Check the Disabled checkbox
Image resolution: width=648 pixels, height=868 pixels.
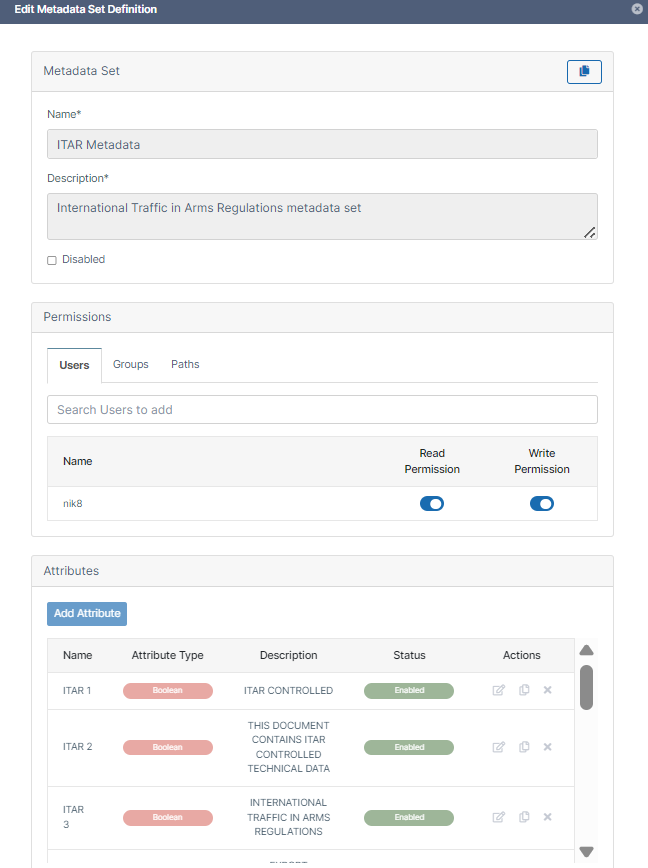click(x=52, y=260)
